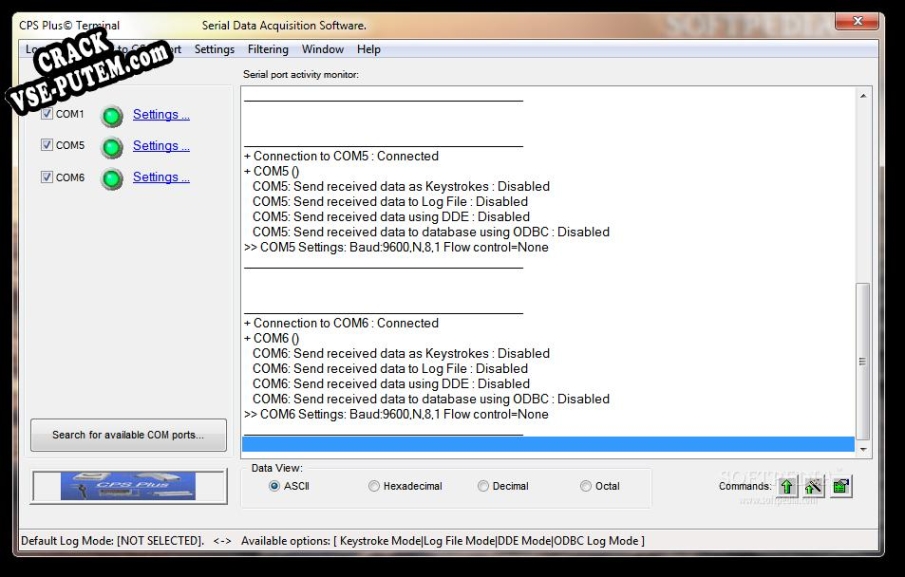Select the blue highlighted last monitor row
The height and width of the screenshot is (577, 905).
click(x=548, y=444)
